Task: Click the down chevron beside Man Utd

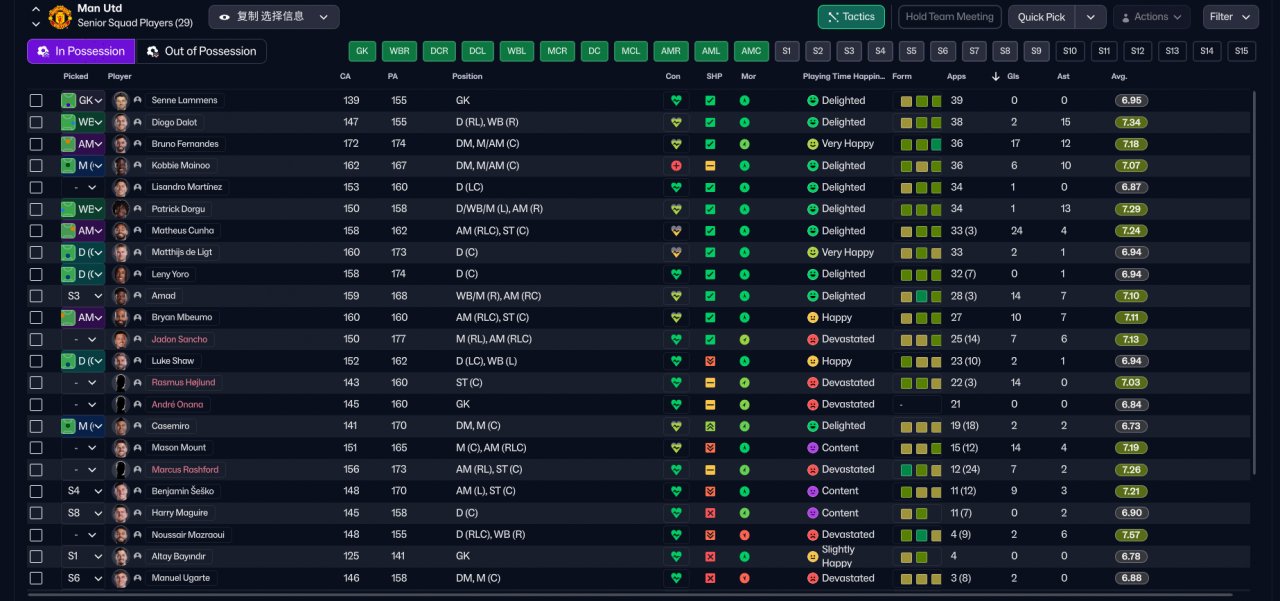Action: tap(37, 23)
